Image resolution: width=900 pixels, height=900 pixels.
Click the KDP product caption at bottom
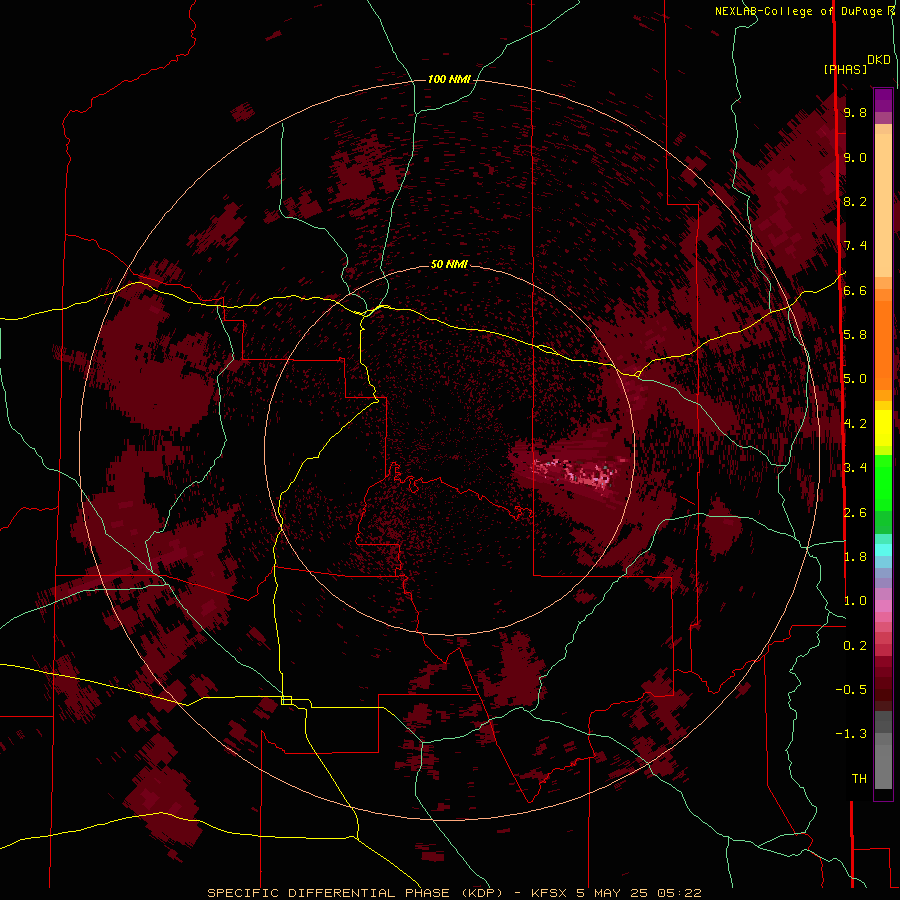click(454, 893)
